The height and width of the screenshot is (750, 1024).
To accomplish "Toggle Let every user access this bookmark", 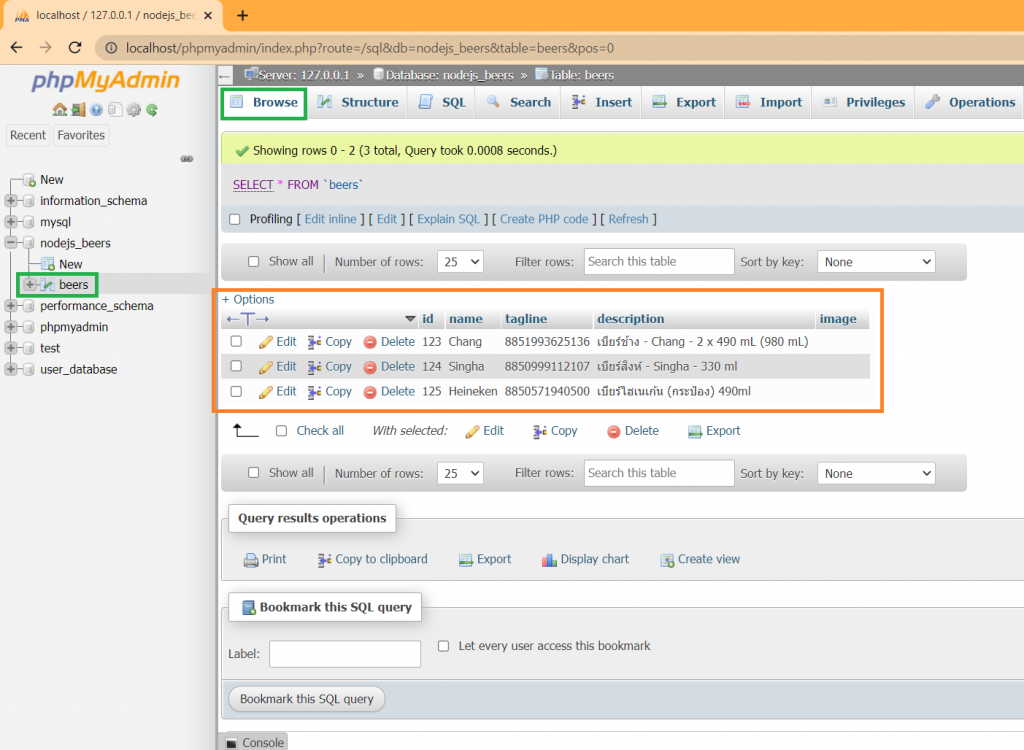I will (443, 646).
